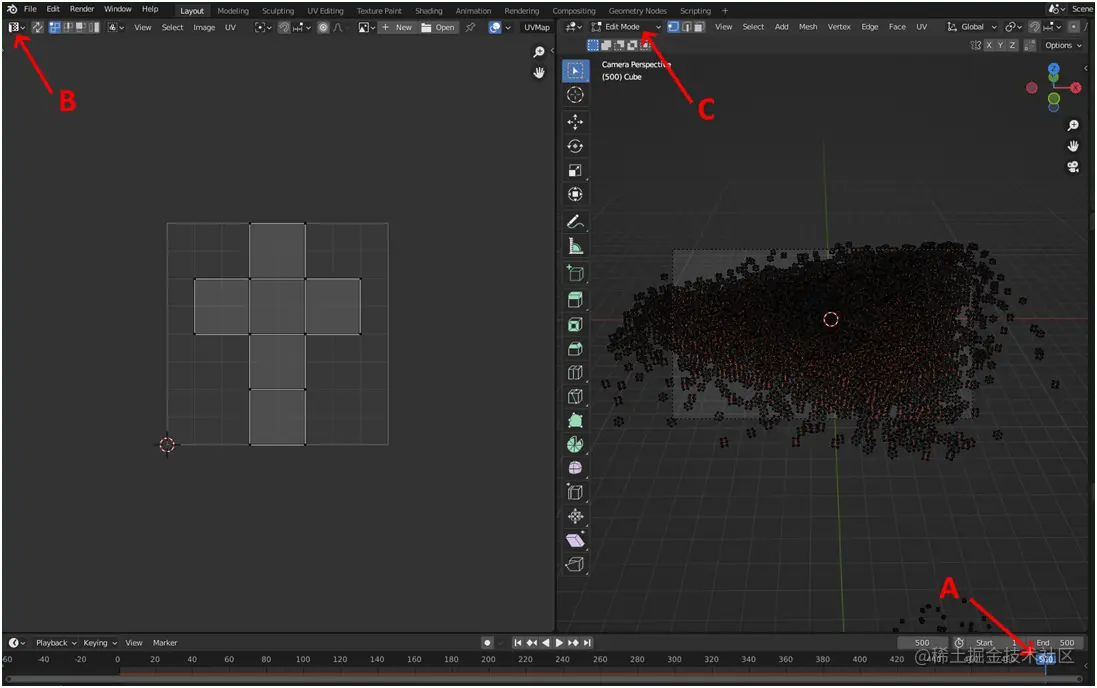Select the Annotate tool
The height and width of the screenshot is (688, 1097).
pos(575,222)
